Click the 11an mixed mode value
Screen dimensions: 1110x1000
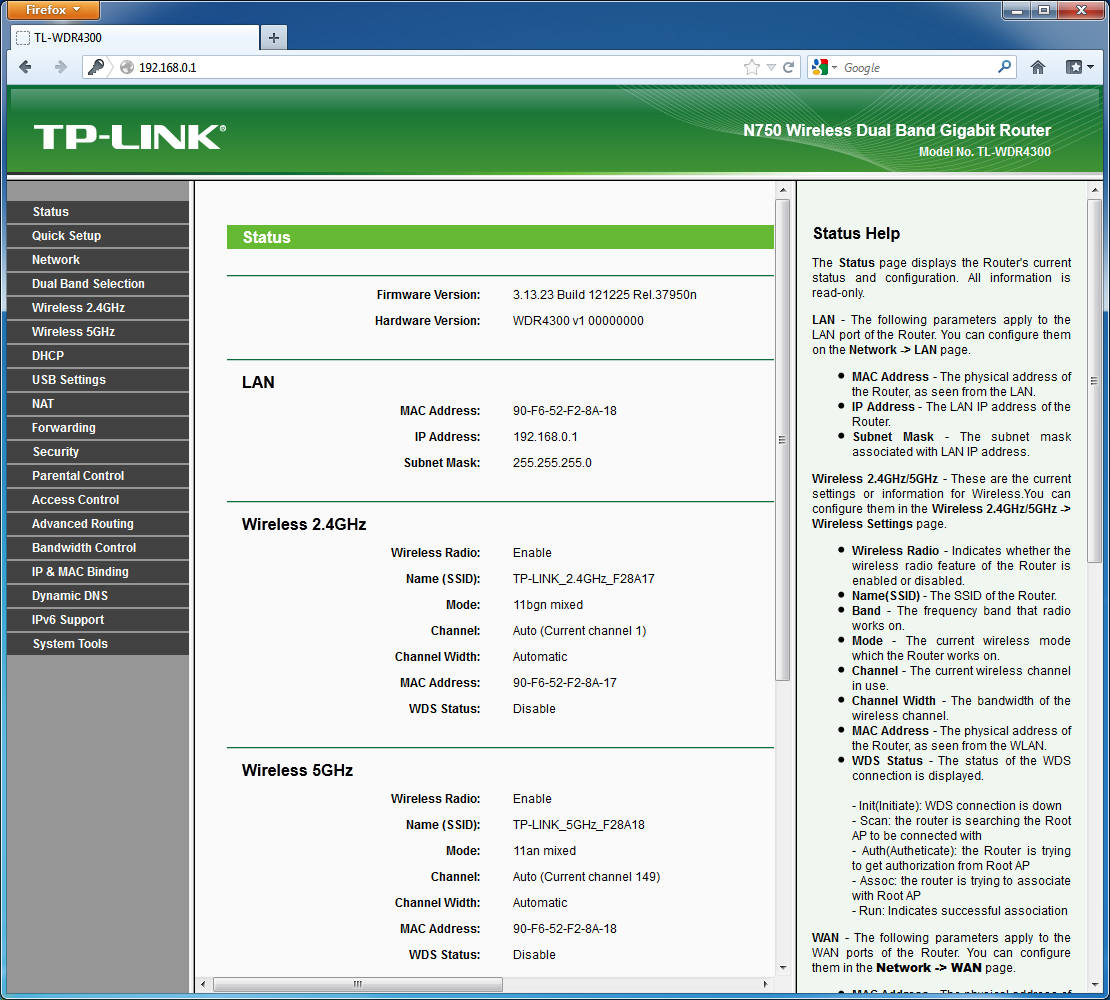pyautogui.click(x=544, y=851)
